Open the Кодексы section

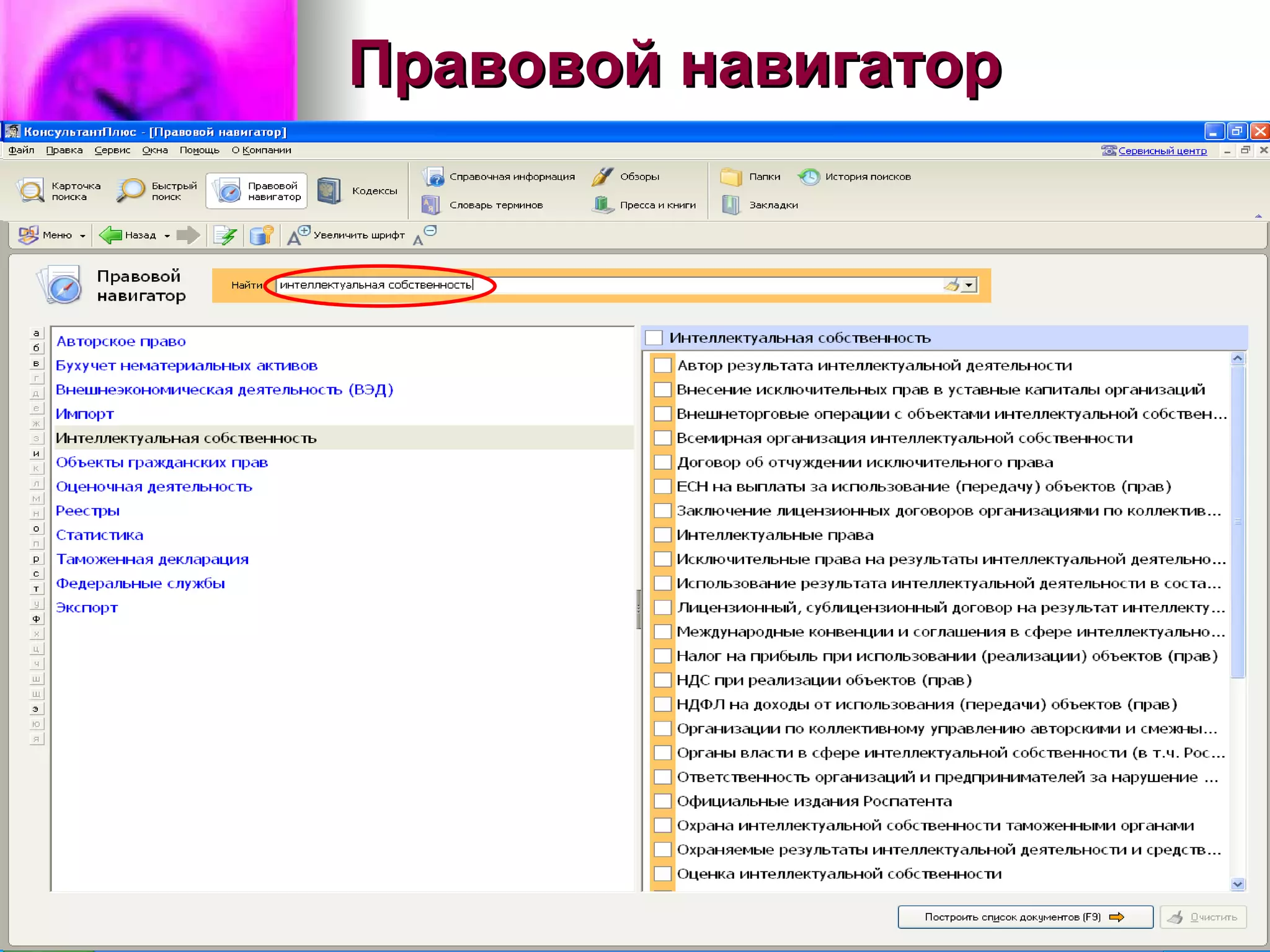[x=357, y=191]
